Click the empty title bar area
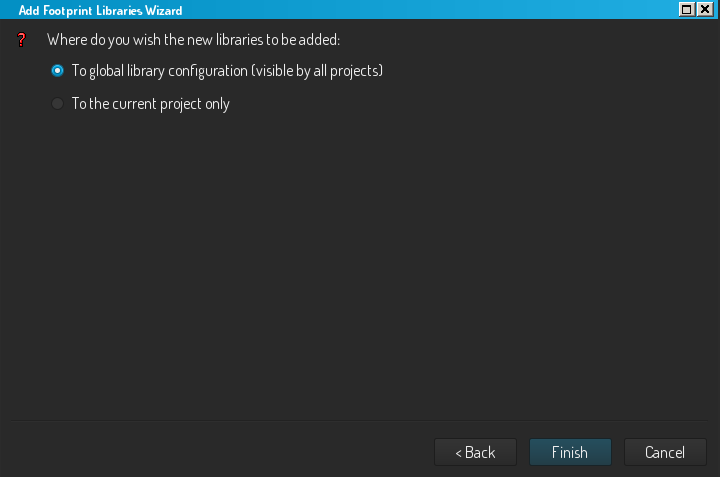 pos(420,9)
